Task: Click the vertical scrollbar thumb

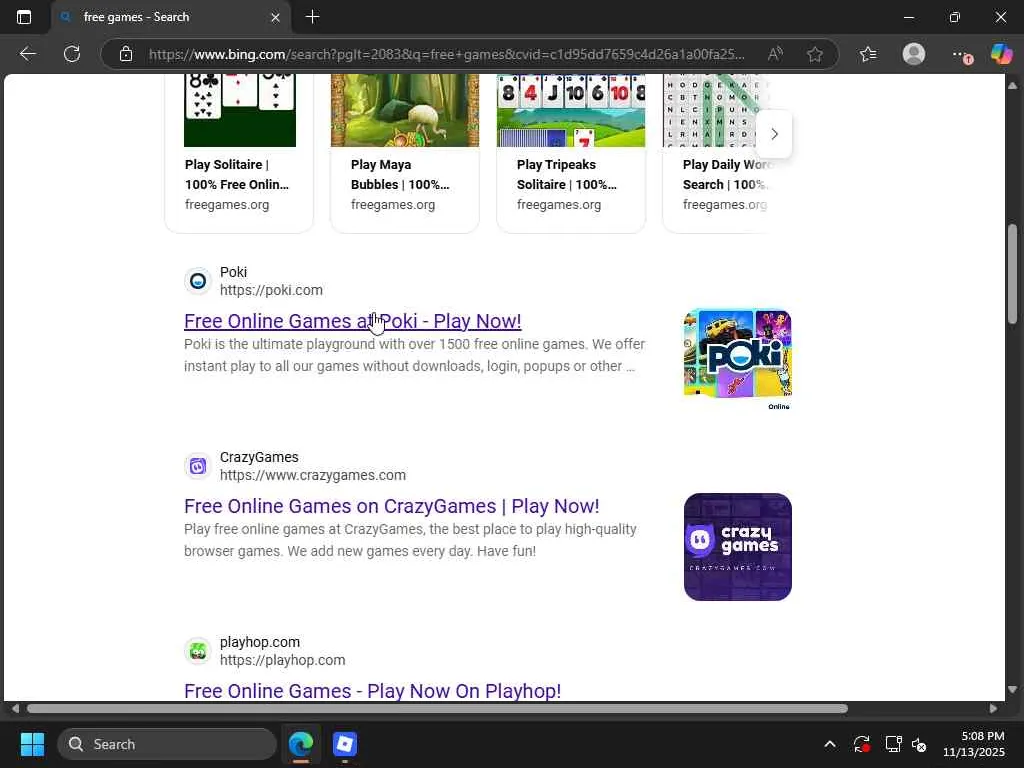Action: pyautogui.click(x=1012, y=274)
